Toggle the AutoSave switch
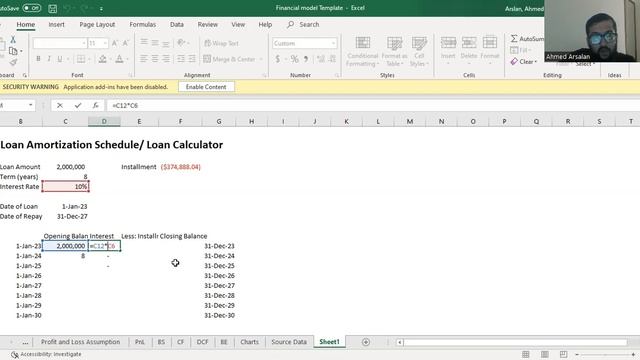The width and height of the screenshot is (640, 360). pyautogui.click(x=31, y=8)
